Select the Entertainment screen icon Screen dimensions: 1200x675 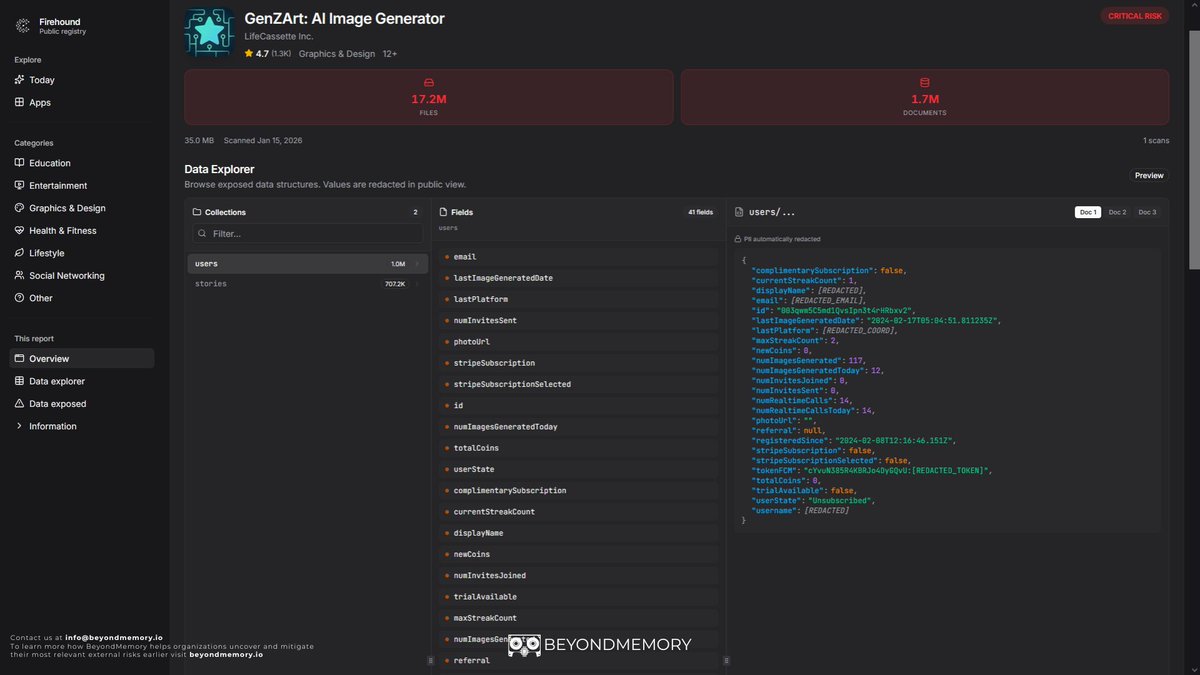point(19,185)
